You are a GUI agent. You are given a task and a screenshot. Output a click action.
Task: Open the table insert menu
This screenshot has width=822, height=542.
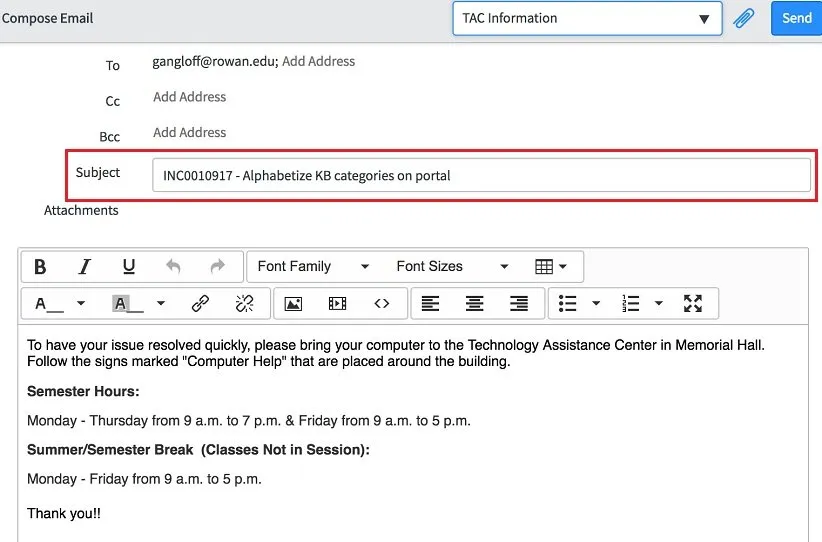point(551,267)
